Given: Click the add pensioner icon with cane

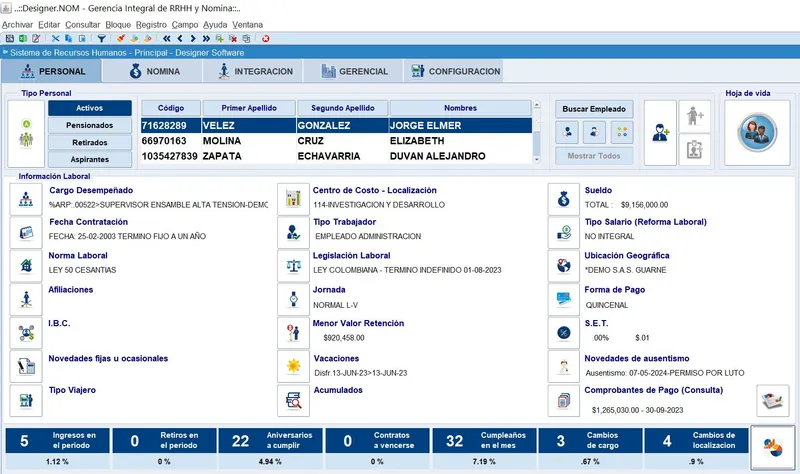Looking at the screenshot, I should pyautogui.click(x=695, y=116).
